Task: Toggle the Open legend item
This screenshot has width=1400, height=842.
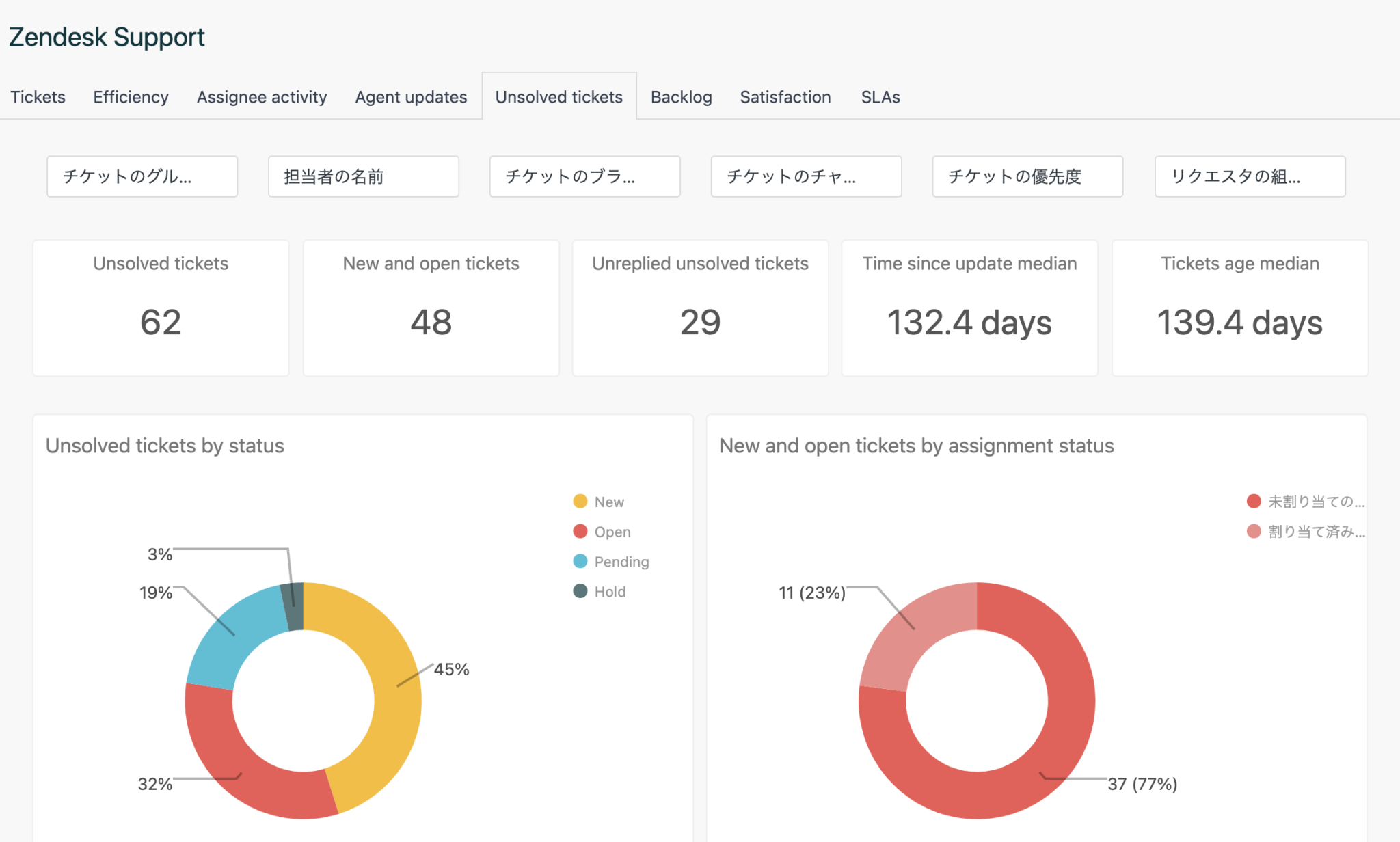Action: pos(602,531)
